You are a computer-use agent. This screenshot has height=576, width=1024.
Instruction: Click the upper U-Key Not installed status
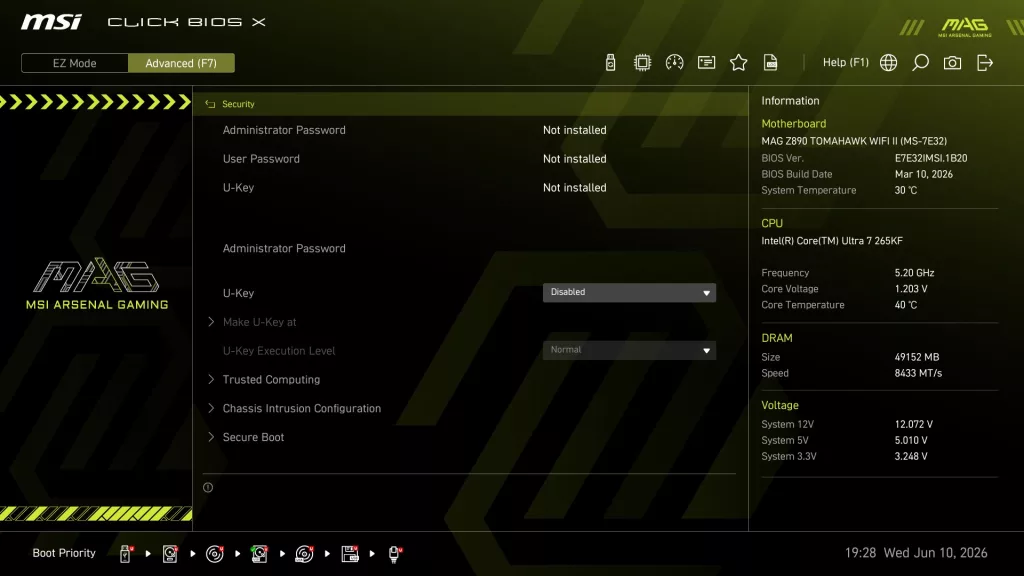(x=575, y=187)
